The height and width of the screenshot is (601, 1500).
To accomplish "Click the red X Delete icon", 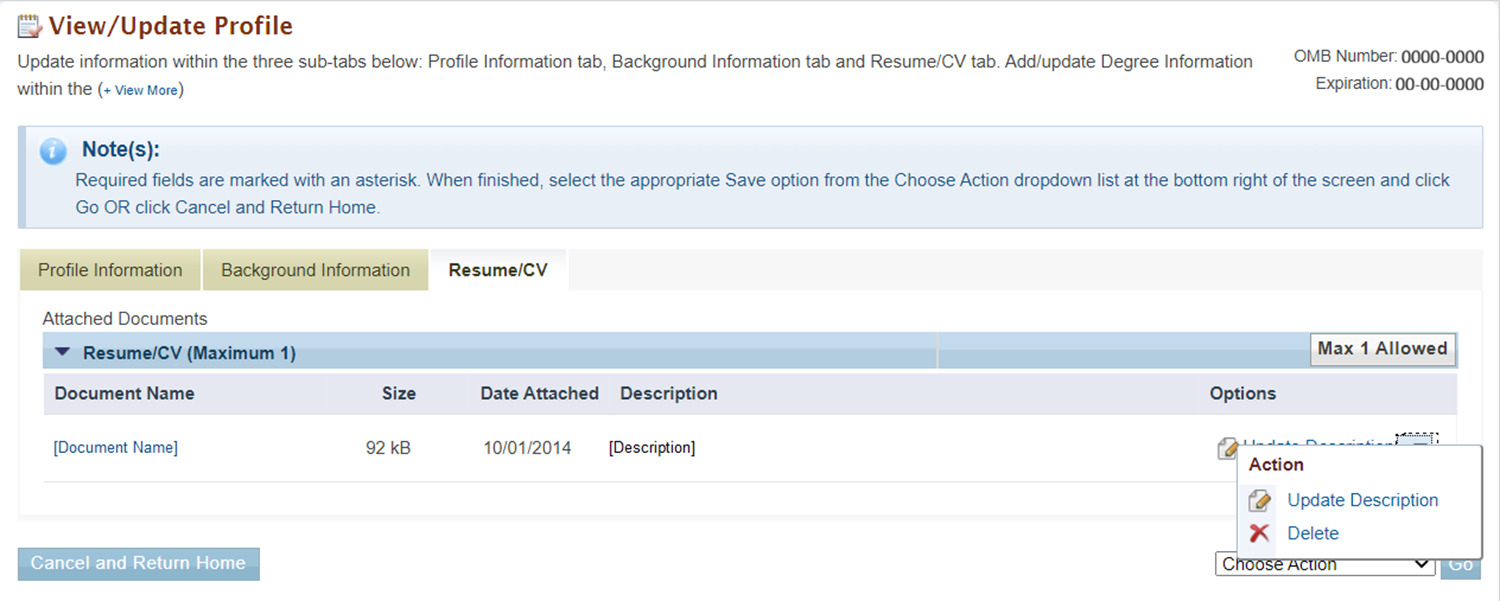I will tap(1260, 534).
